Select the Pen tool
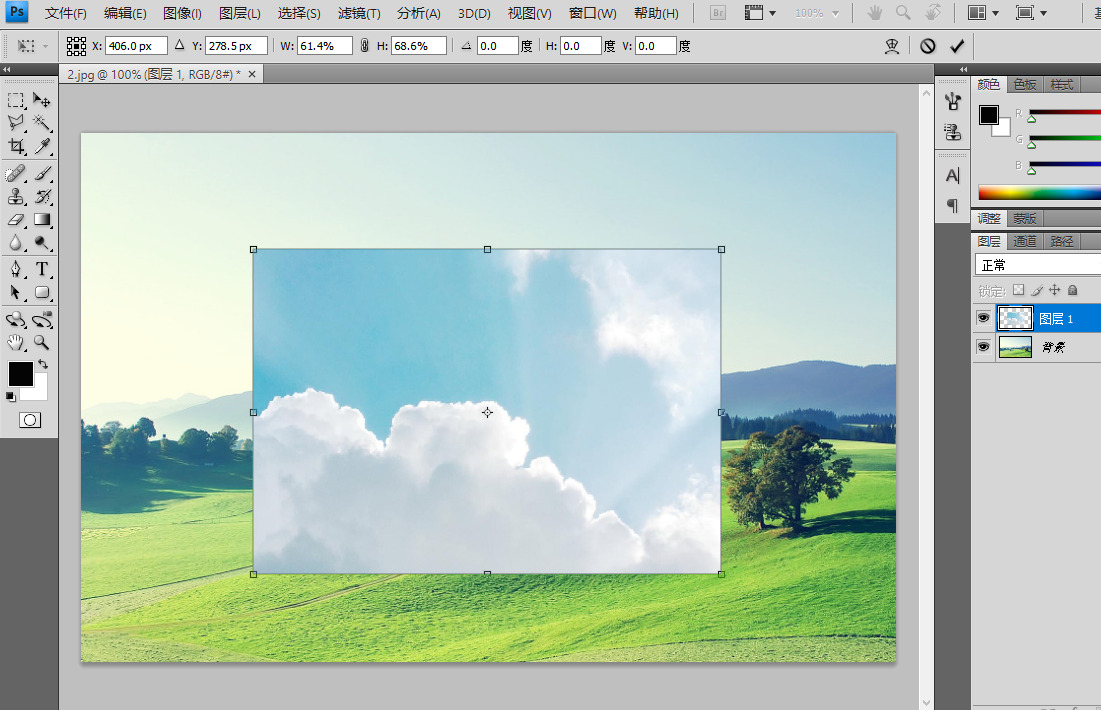Viewport: 1101px width, 710px height. point(16,269)
